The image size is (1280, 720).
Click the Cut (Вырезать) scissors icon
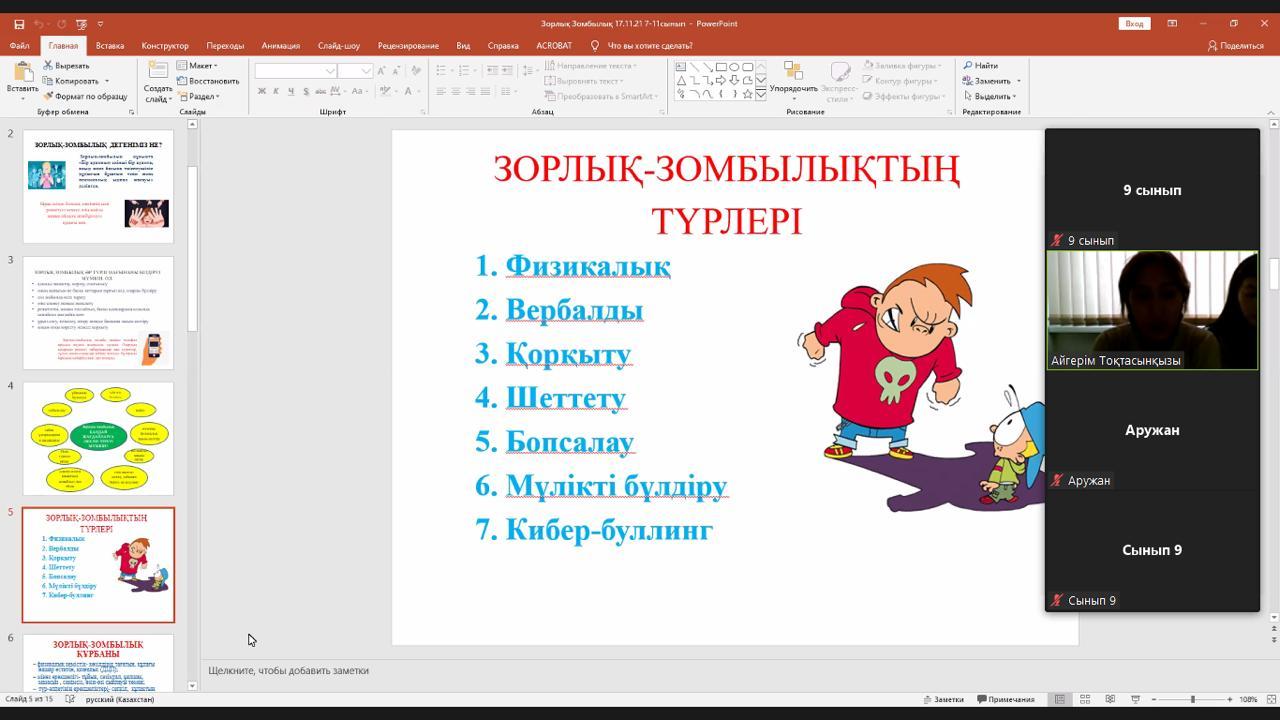[48, 66]
